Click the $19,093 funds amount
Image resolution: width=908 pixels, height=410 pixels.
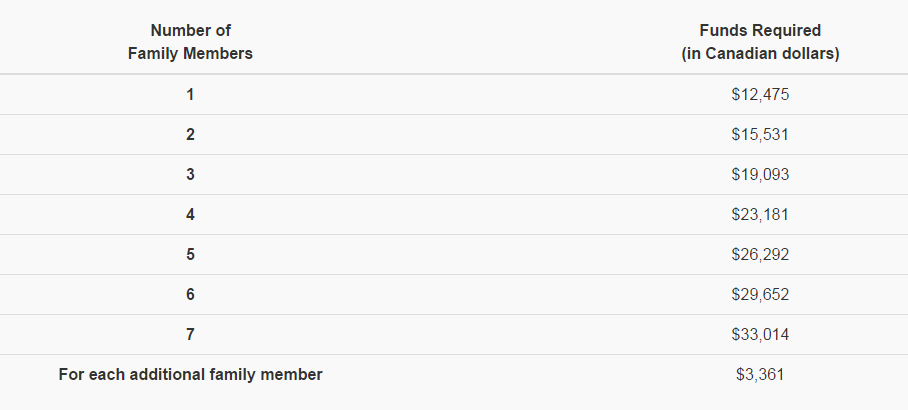pyautogui.click(x=760, y=175)
